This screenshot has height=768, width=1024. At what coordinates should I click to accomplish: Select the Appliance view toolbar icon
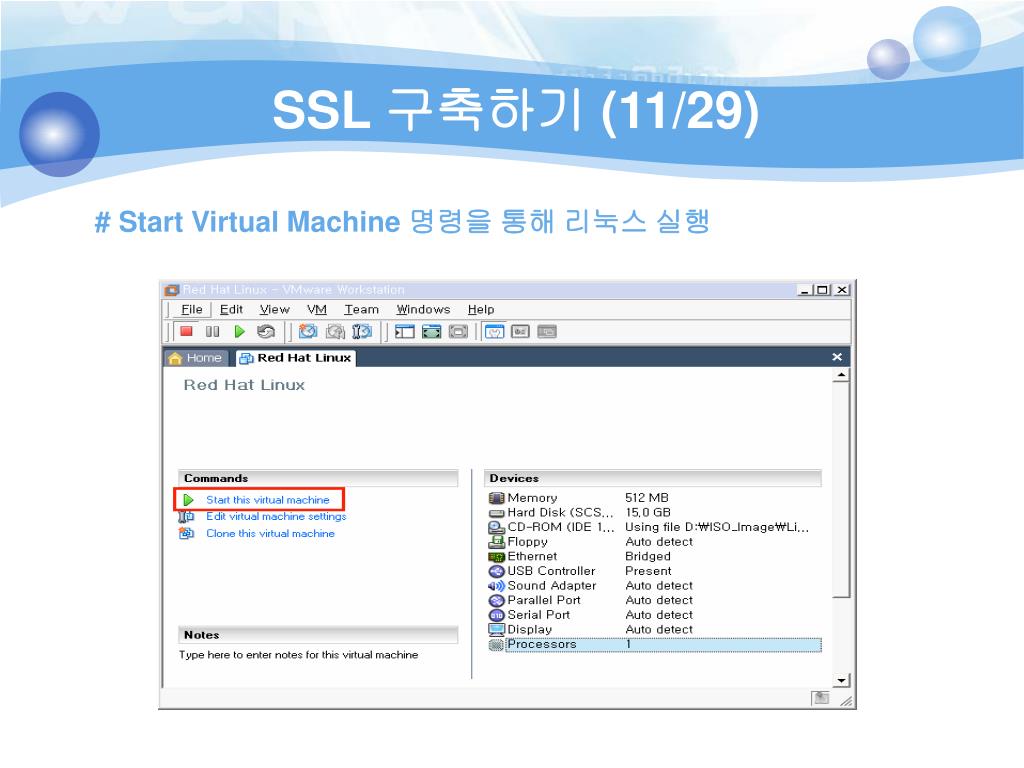click(520, 332)
